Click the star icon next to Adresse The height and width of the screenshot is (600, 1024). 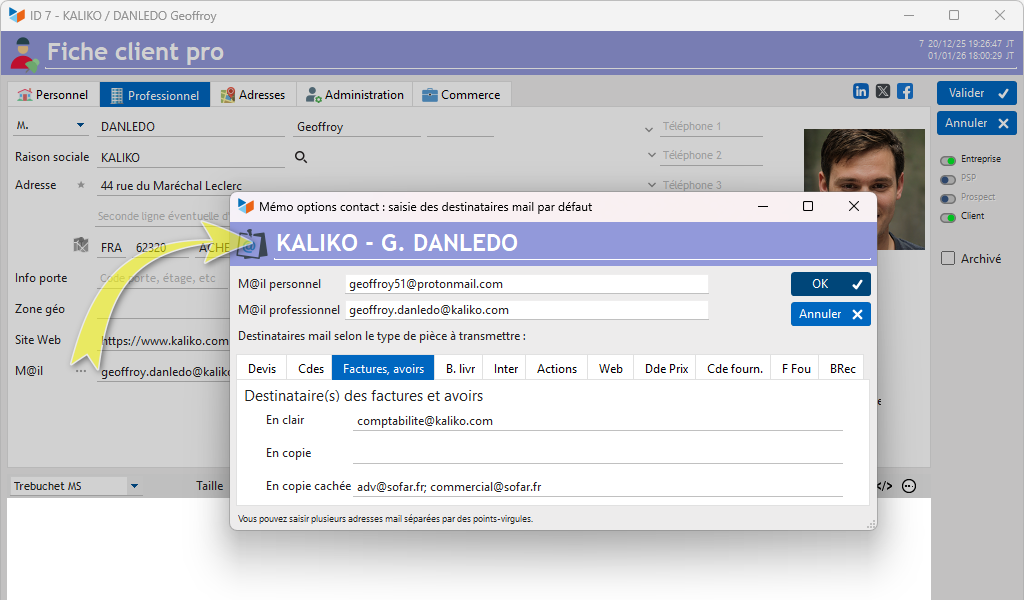pos(81,185)
